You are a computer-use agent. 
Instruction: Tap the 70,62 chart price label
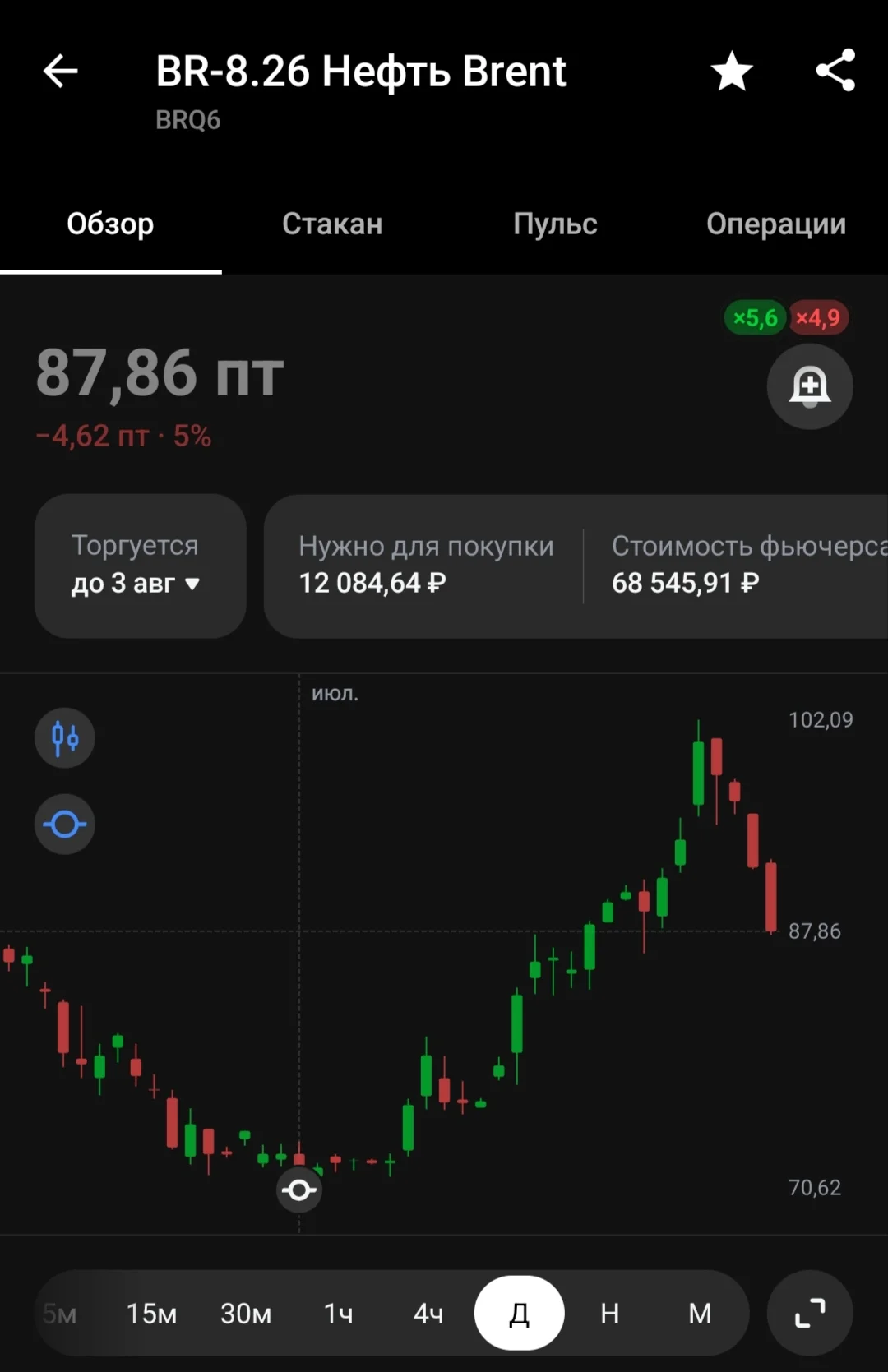pyautogui.click(x=815, y=1187)
